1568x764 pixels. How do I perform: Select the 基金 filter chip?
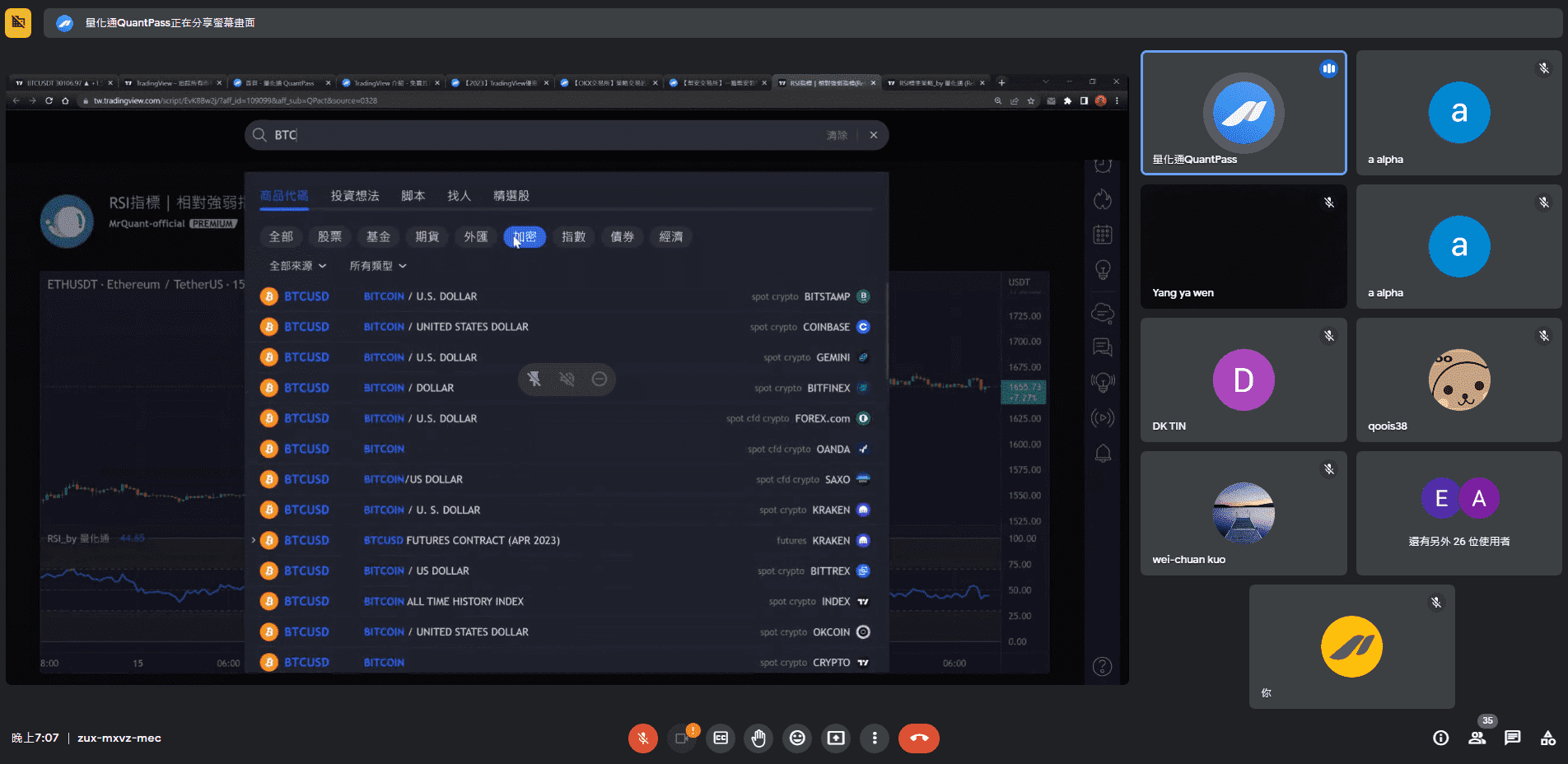[x=379, y=236]
